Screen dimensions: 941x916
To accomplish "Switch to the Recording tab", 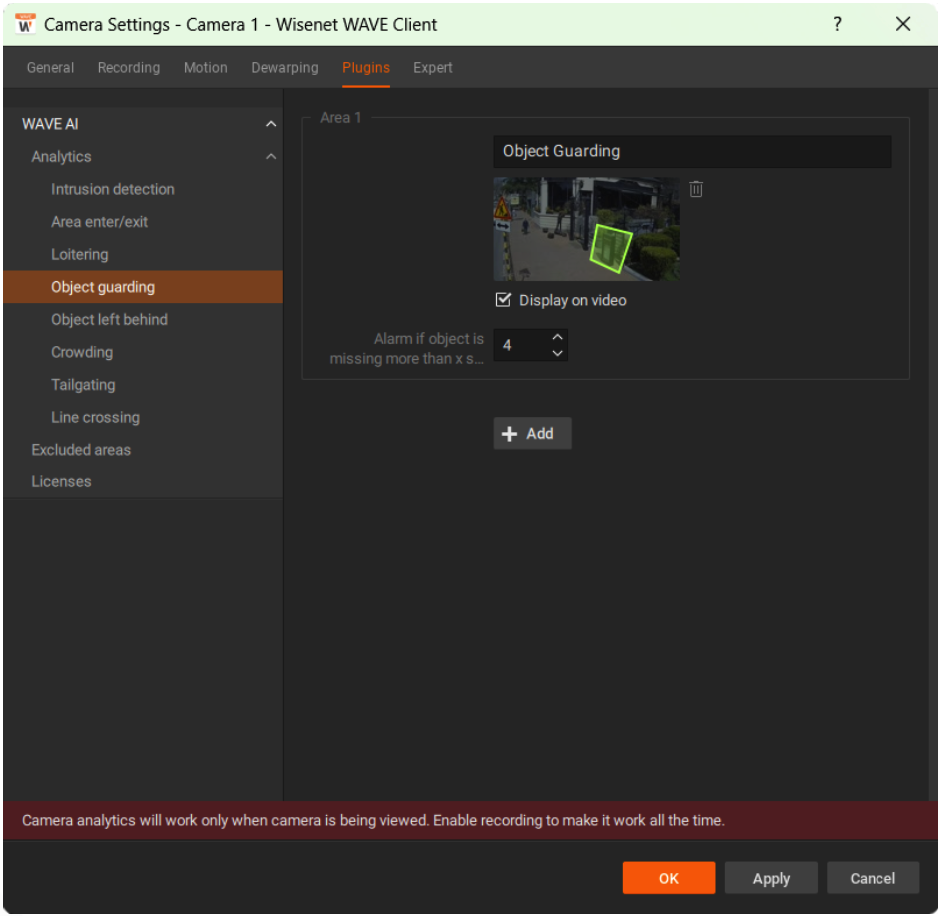I will [129, 68].
